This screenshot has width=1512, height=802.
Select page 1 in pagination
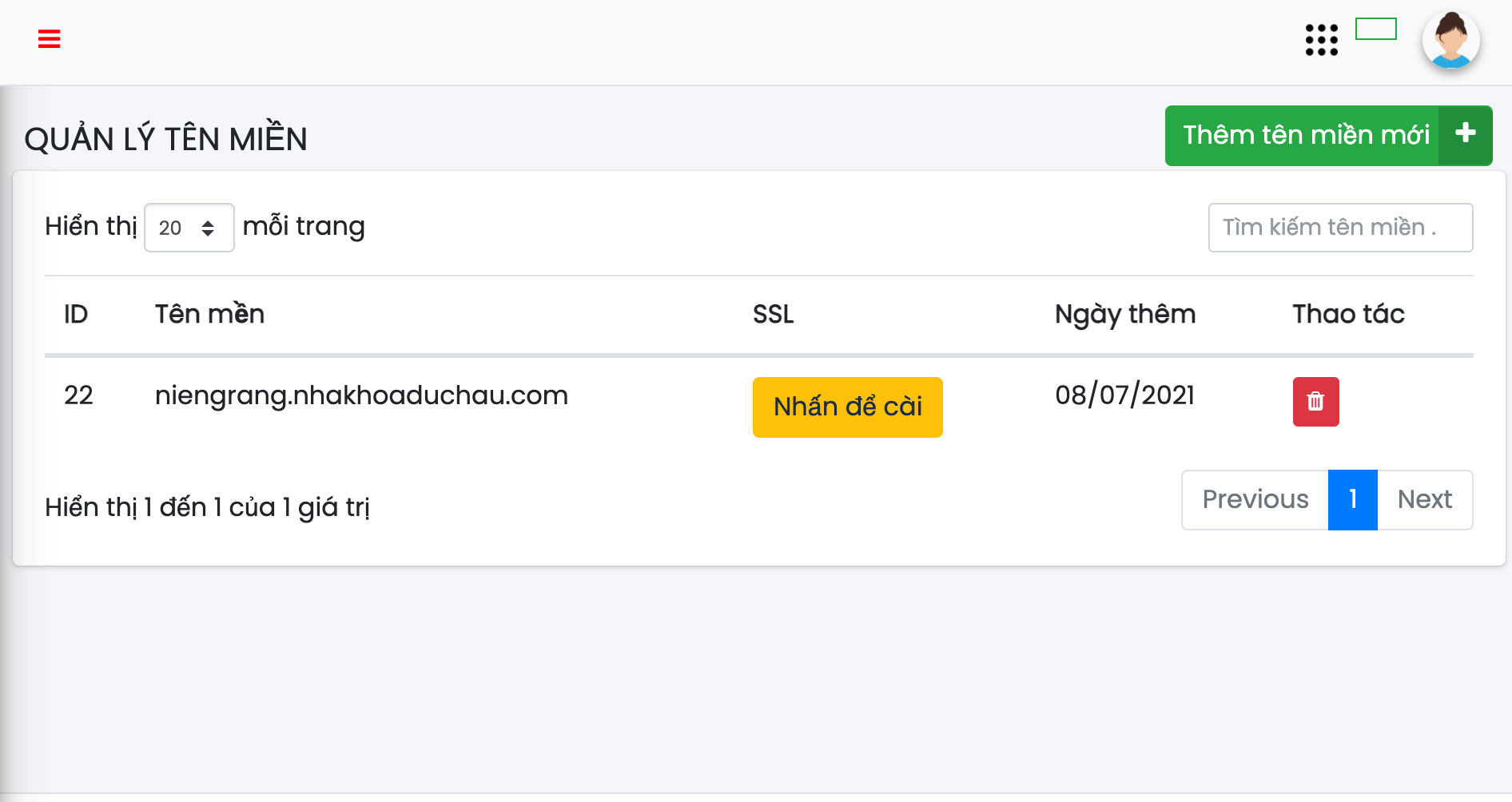[x=1352, y=499]
